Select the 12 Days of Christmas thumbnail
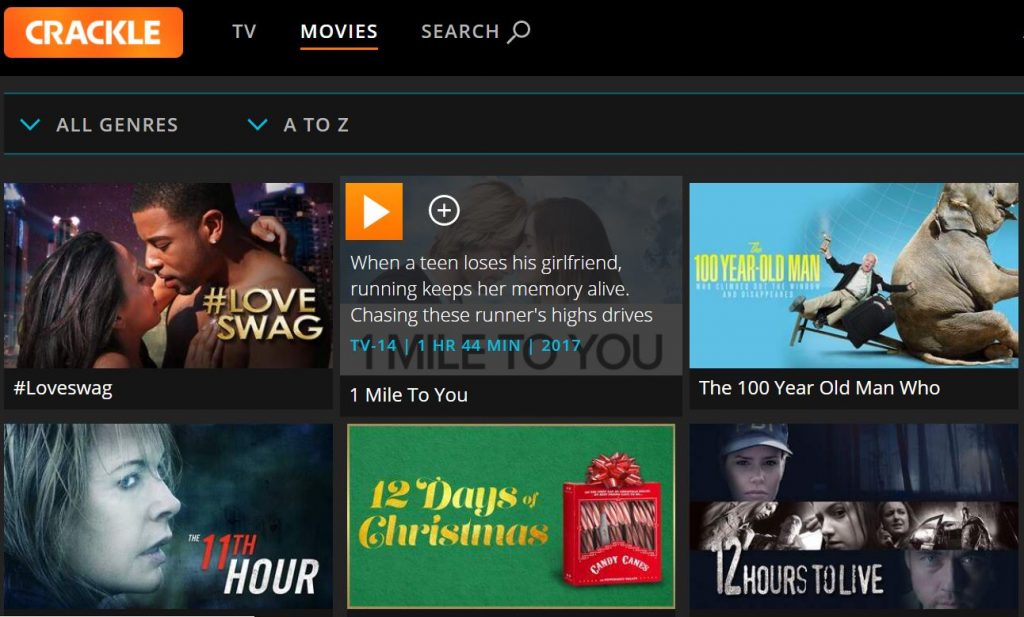Viewport: 1024px width, 617px height. point(511,516)
